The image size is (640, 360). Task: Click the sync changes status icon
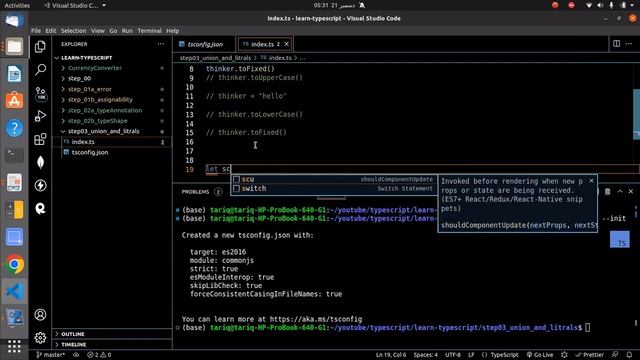[x=76, y=355]
